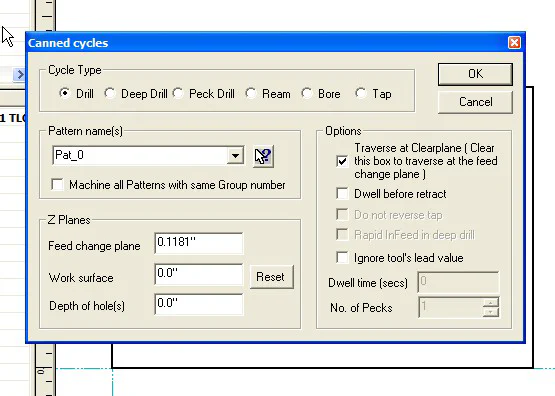Click the Depth of hole(s) field
Screen dimensions: 555x396
pyautogui.click(x=199, y=304)
